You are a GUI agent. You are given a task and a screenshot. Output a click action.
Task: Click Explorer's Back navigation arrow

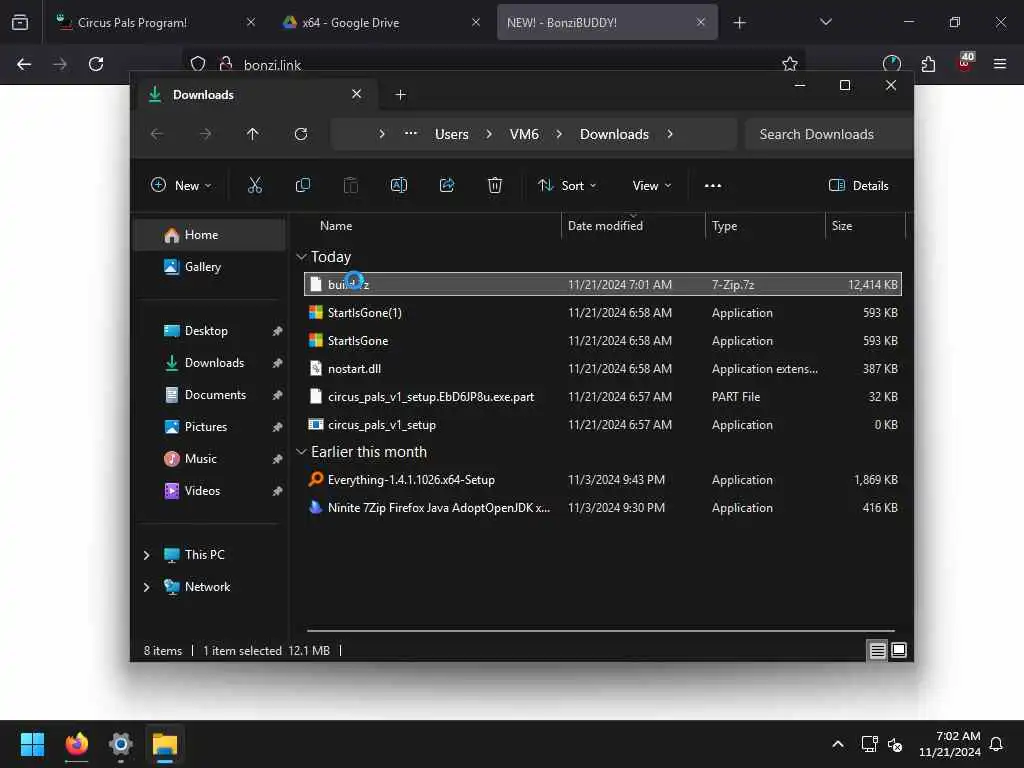coord(157,134)
